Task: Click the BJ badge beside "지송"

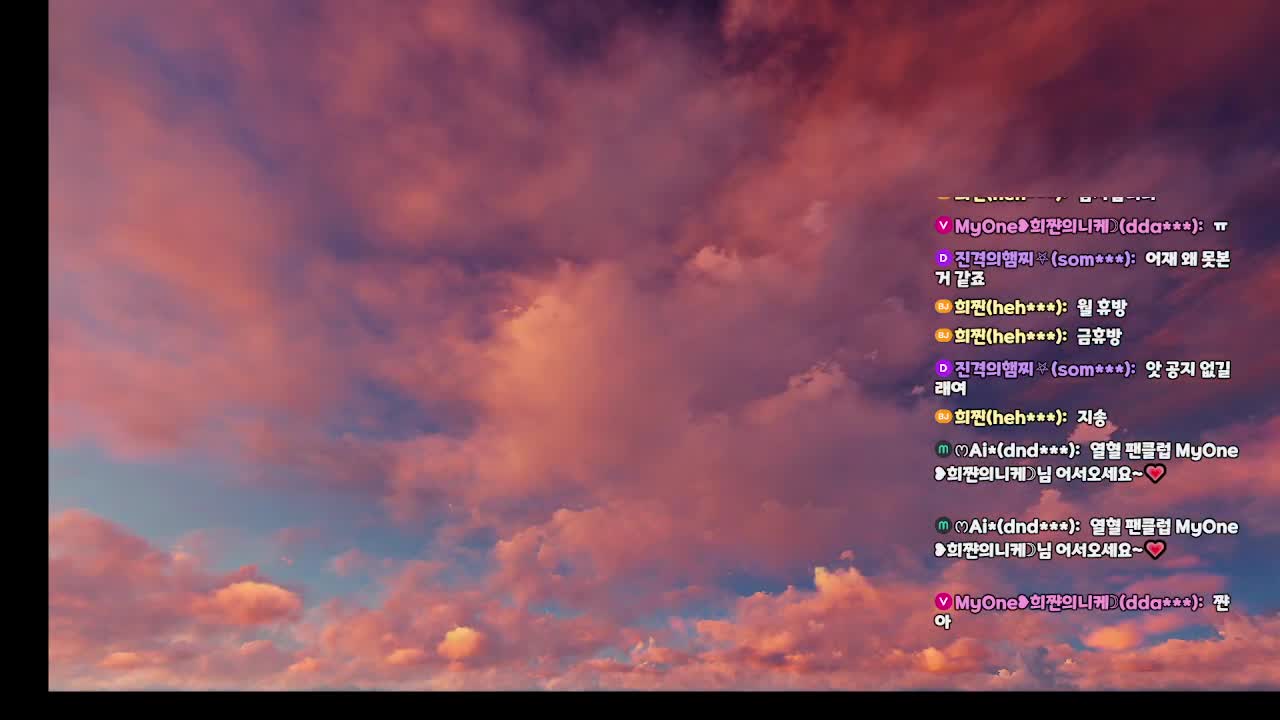Action: (943, 417)
